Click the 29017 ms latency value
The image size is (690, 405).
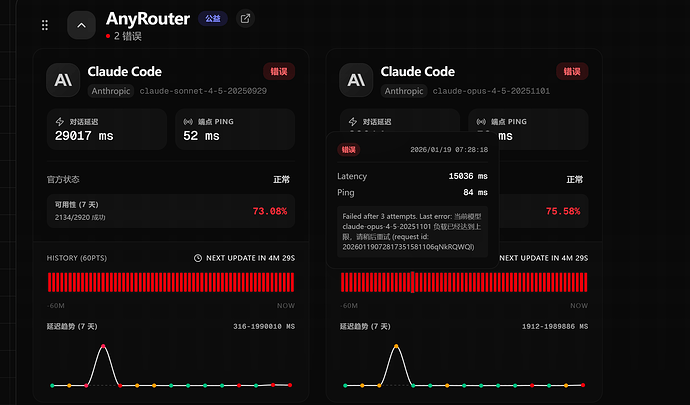coord(84,136)
